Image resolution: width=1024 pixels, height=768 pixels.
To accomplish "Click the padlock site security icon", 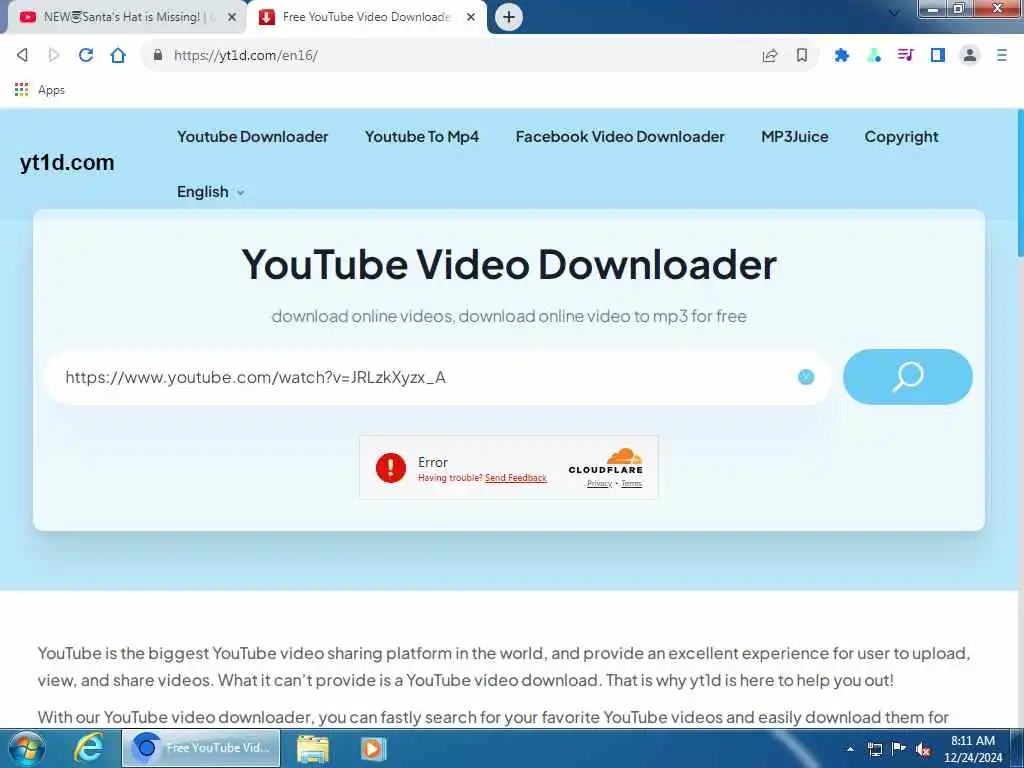I will [x=157, y=55].
